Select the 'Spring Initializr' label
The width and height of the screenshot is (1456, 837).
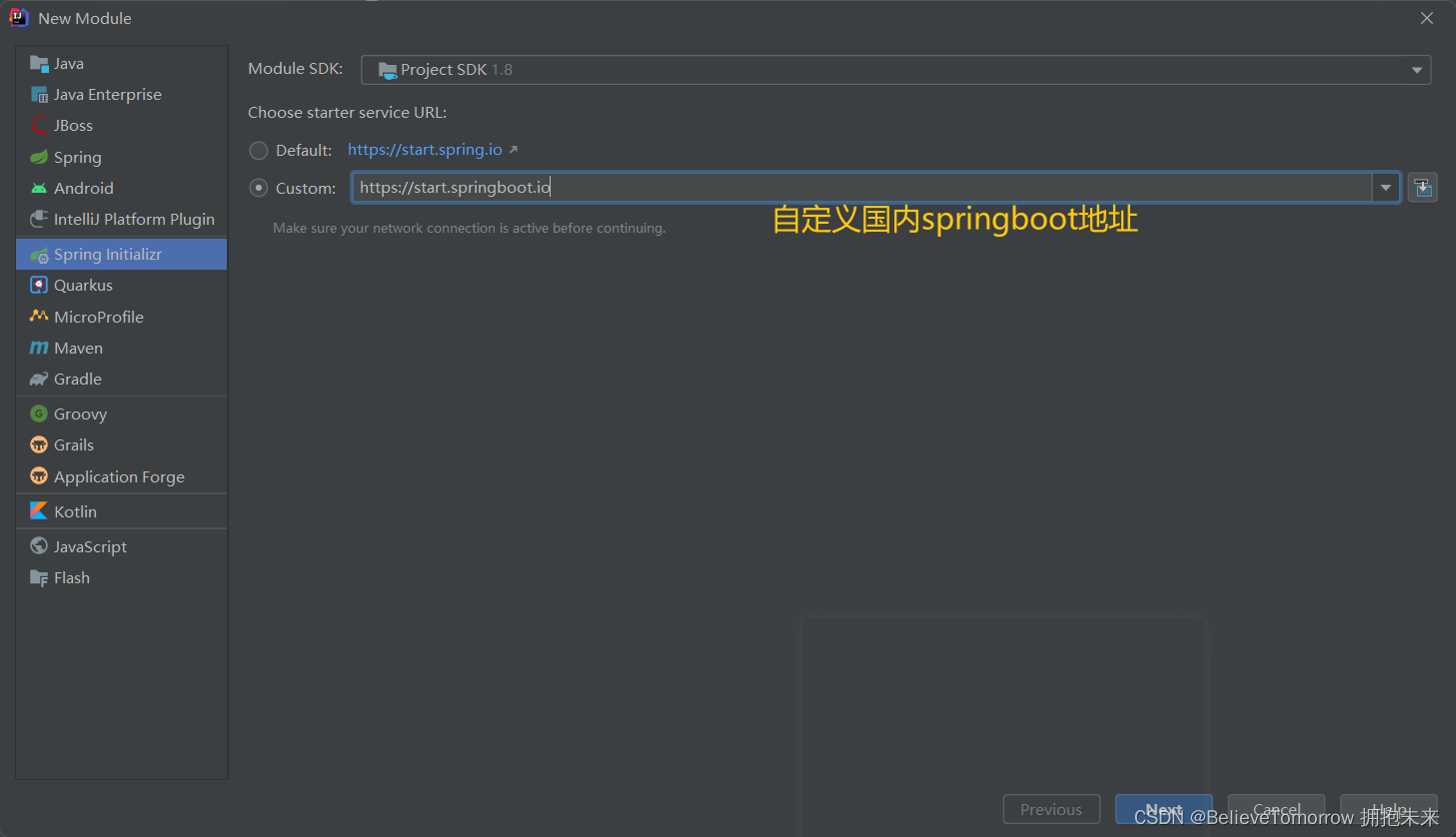(x=108, y=255)
